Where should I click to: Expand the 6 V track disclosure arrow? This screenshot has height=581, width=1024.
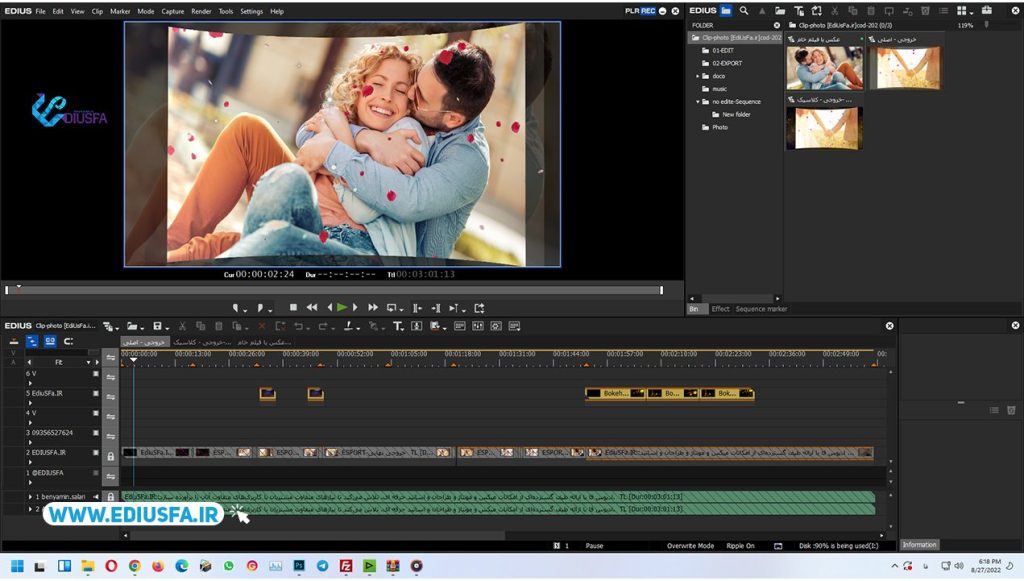(x=30, y=383)
